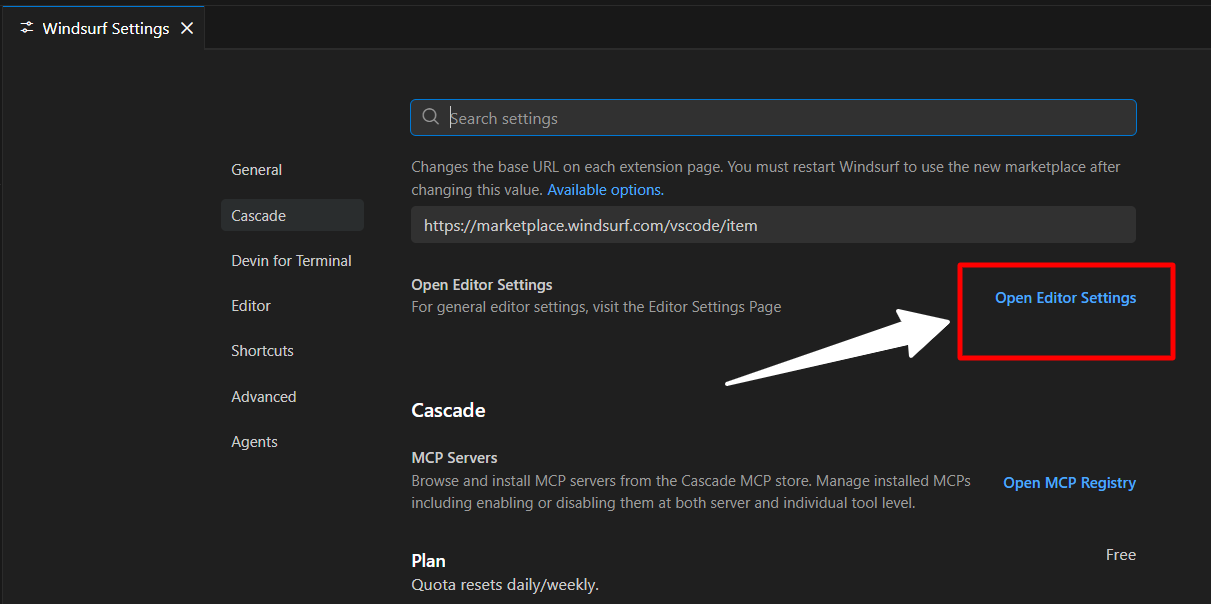
Task: Click the bold Open Editor Settings heading
Action: pos(482,285)
